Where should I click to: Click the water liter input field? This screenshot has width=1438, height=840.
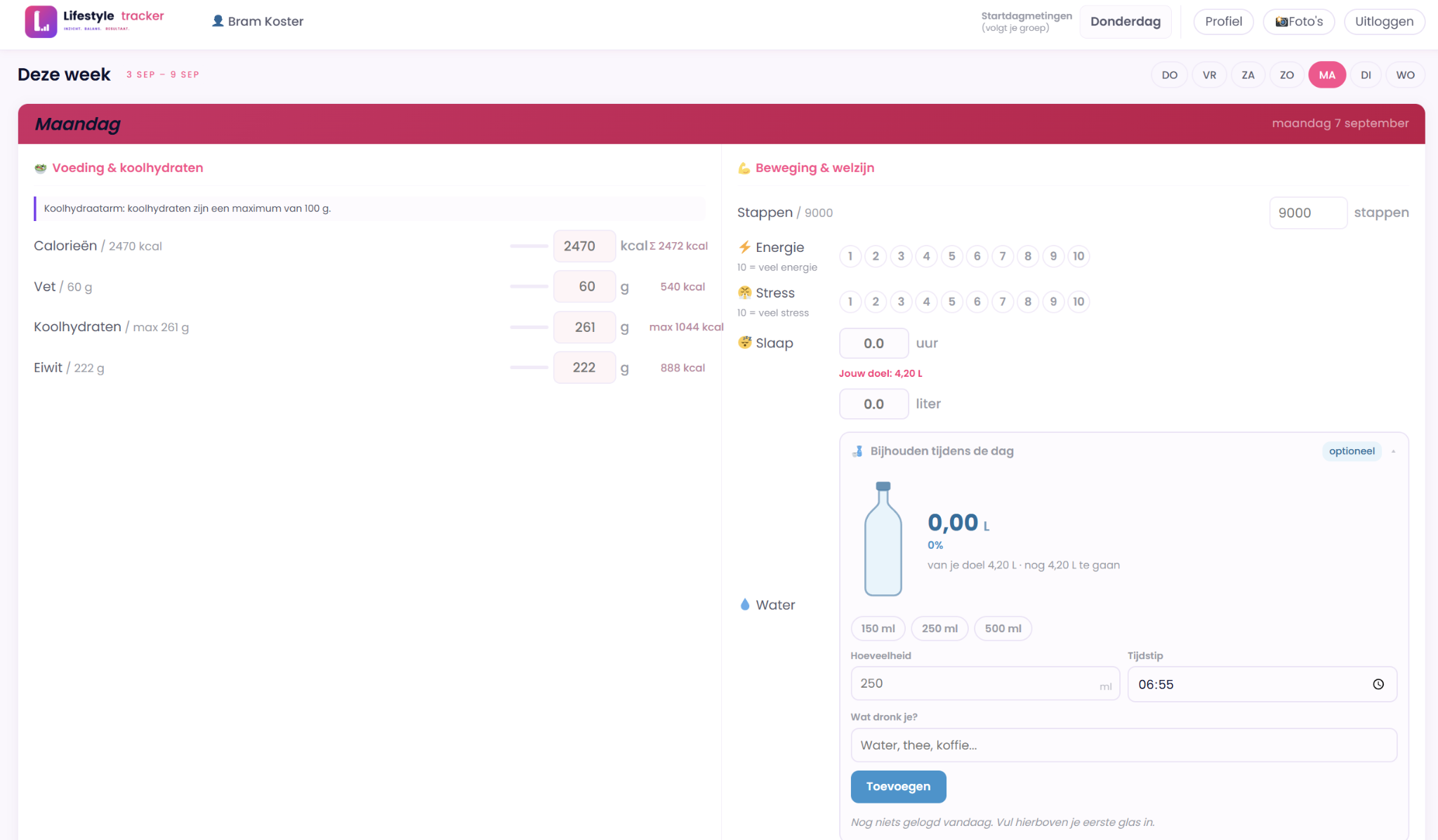coord(873,404)
